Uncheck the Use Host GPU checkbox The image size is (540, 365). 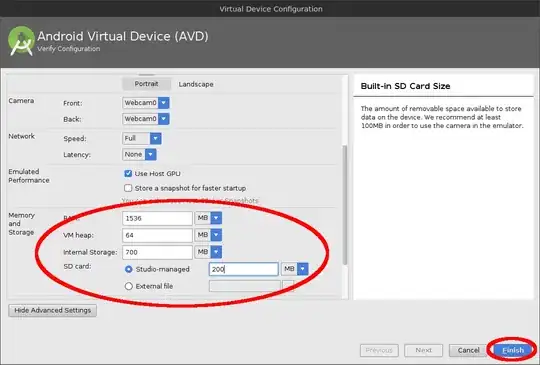[128, 174]
